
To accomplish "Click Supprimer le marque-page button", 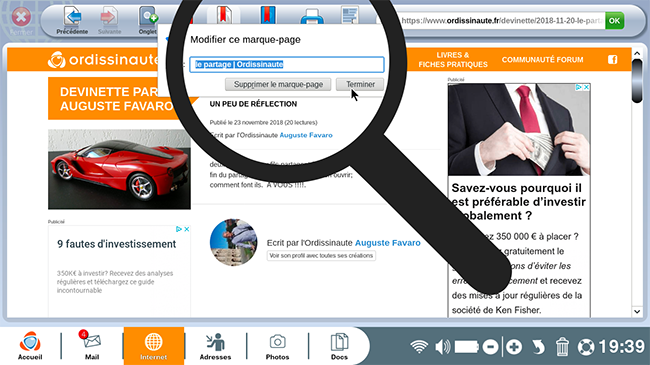I will pyautogui.click(x=278, y=84).
